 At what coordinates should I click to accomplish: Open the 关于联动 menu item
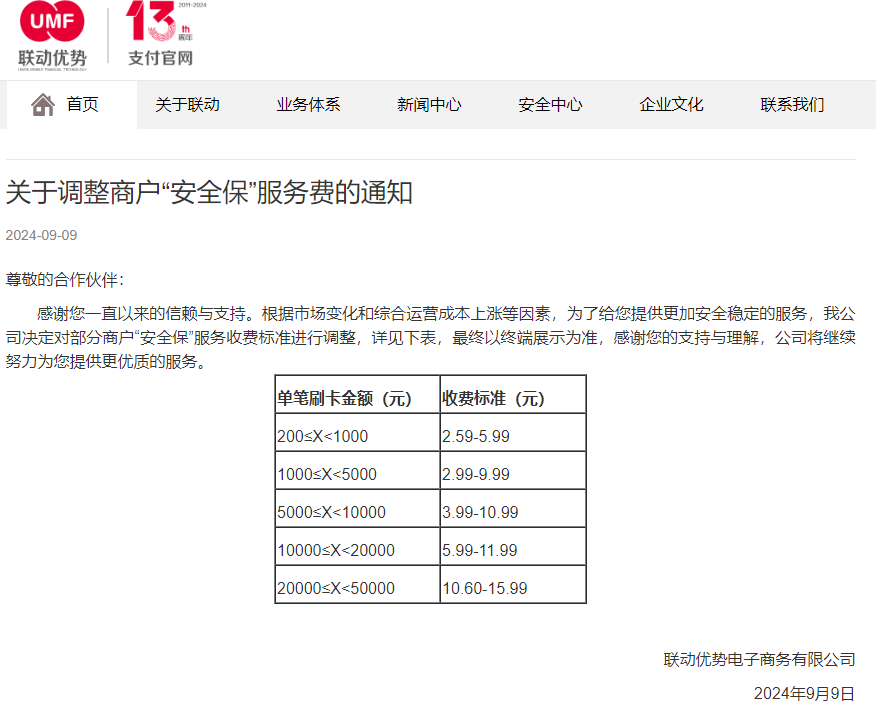(x=187, y=104)
